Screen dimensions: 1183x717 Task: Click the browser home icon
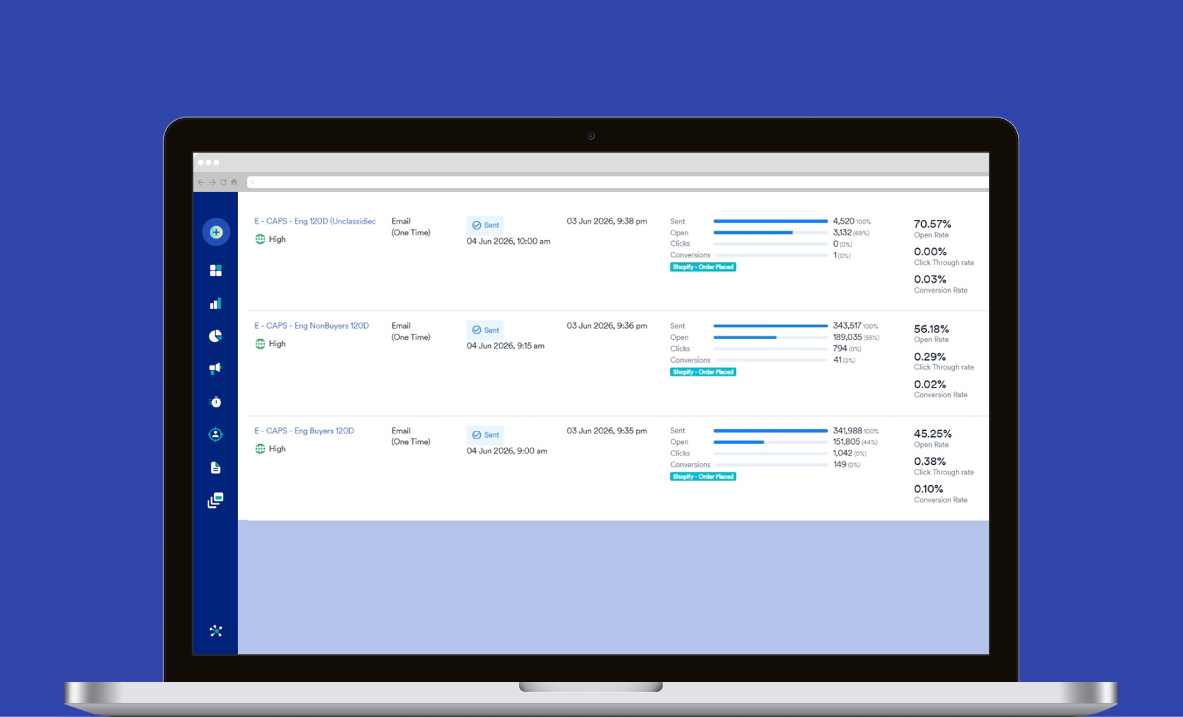click(x=234, y=182)
